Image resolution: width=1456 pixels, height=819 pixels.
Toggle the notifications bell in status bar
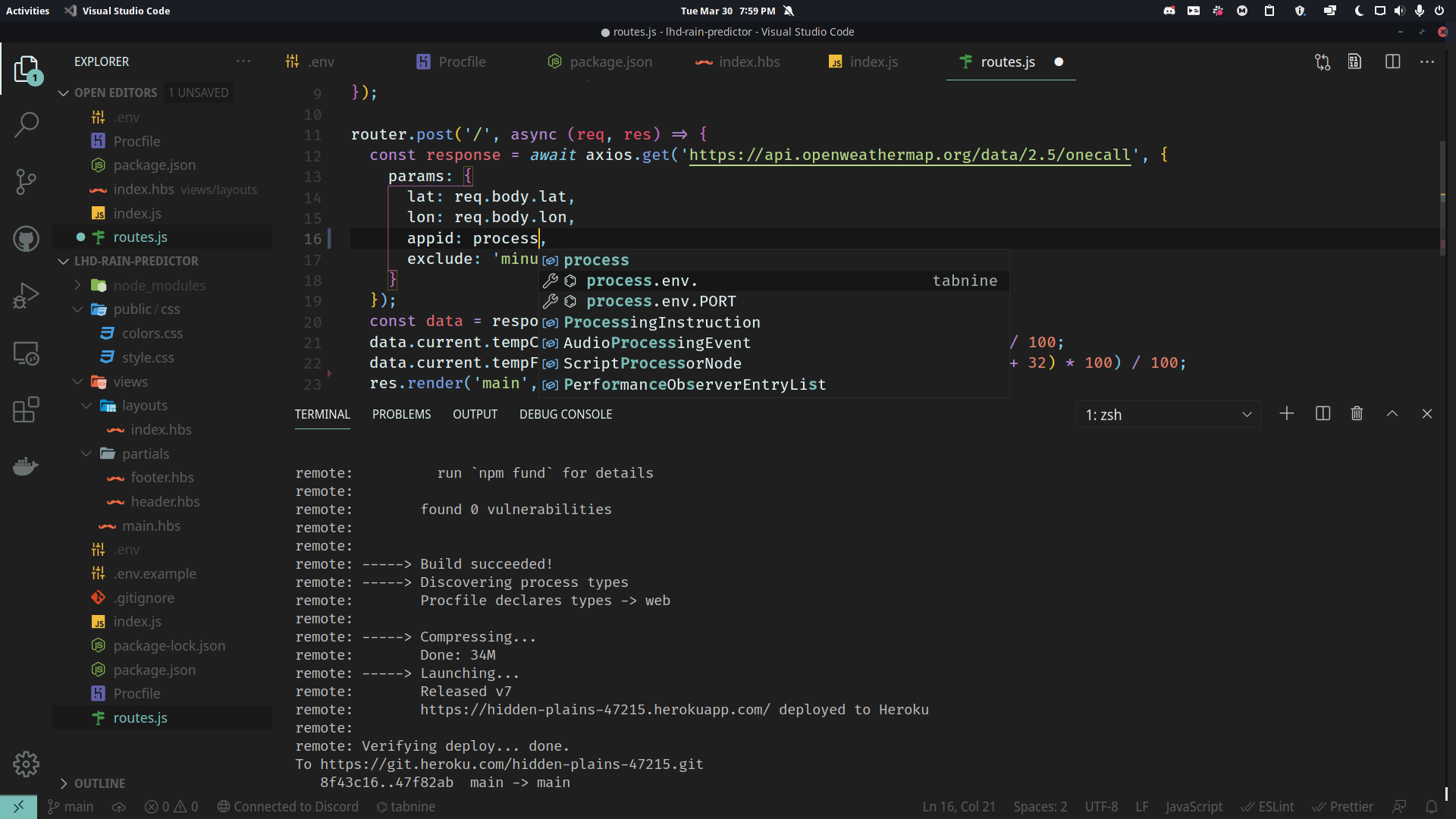coord(1431,807)
